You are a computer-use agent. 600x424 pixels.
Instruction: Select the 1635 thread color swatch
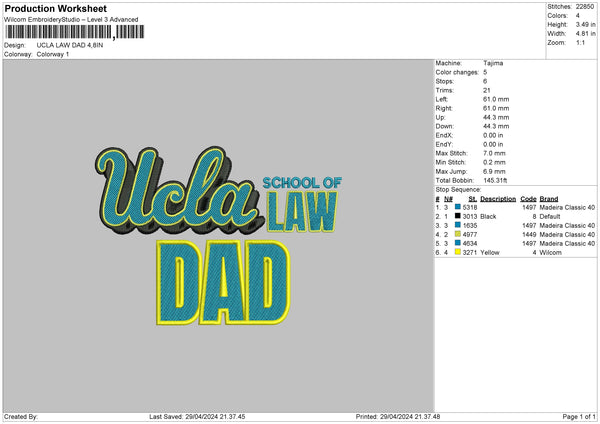click(x=458, y=225)
